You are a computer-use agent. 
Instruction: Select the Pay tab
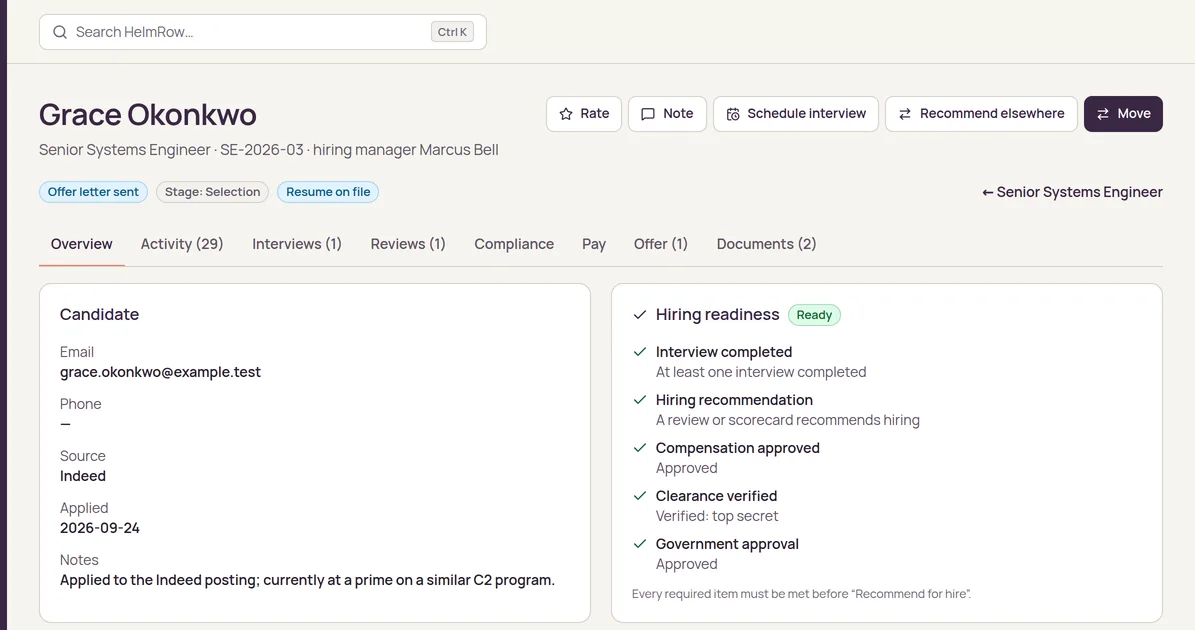tap(594, 244)
